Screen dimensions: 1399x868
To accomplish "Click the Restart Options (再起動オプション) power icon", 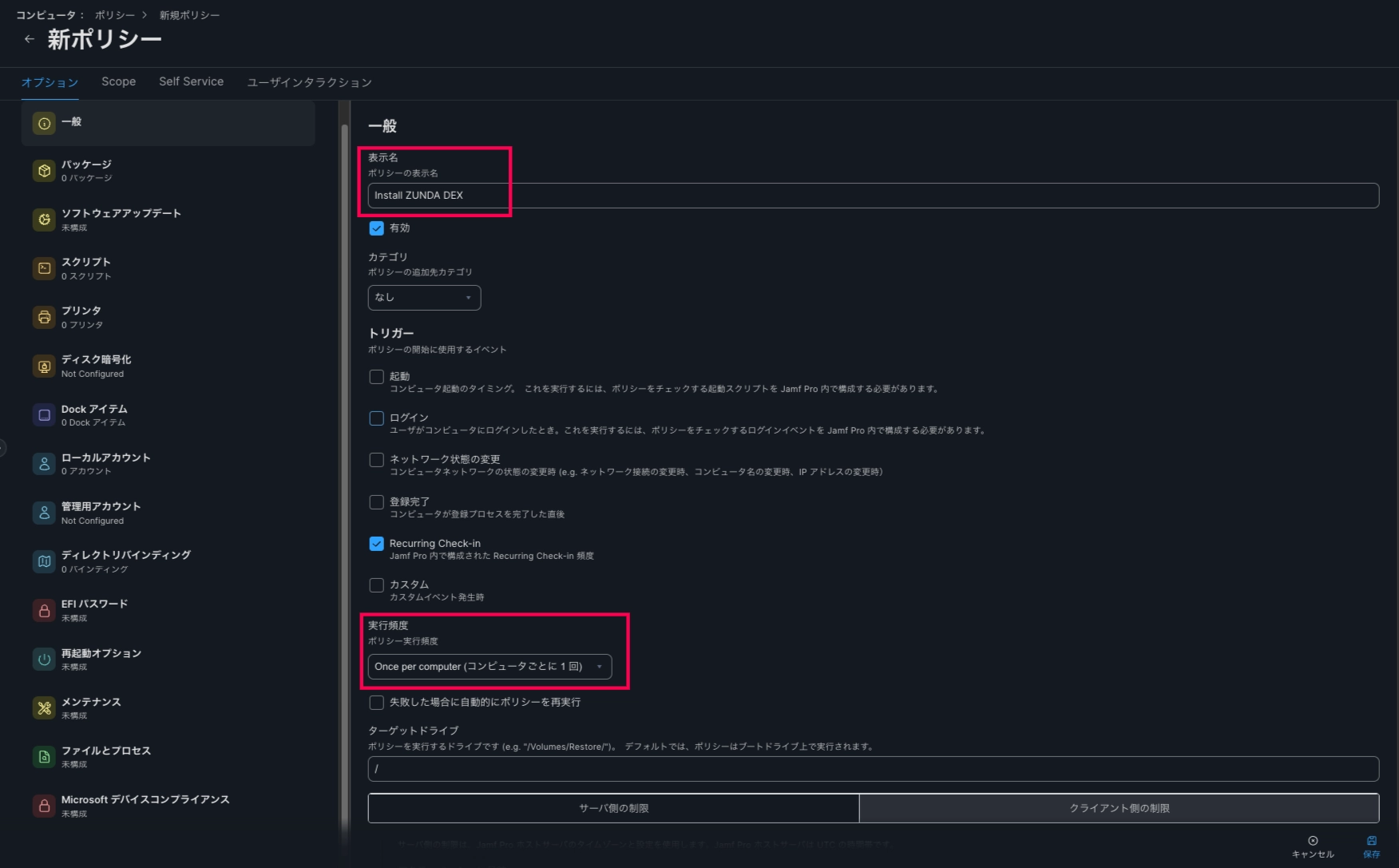I will (x=44, y=660).
